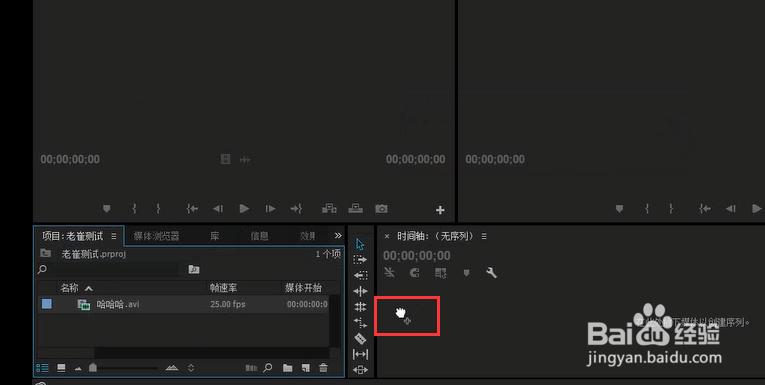Click the 媒体开始 column header
This screenshot has height=385, width=765.
303,288
